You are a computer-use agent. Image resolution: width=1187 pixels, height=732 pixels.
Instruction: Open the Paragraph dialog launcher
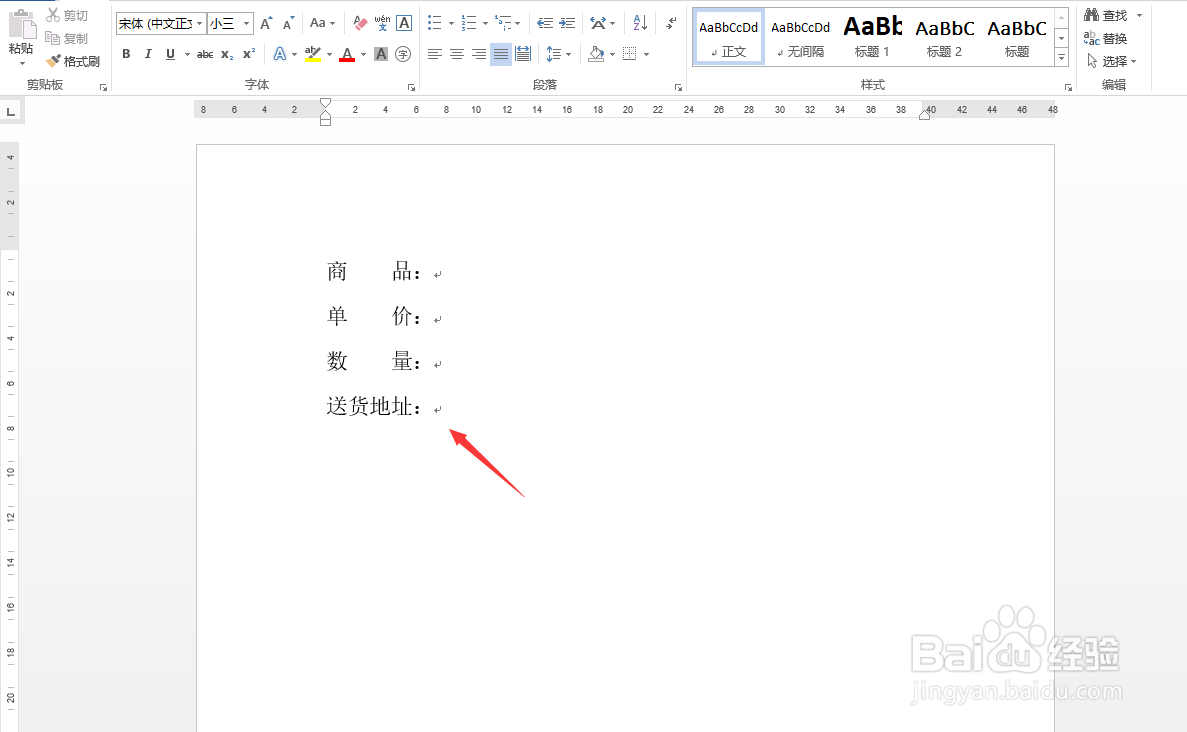678,87
